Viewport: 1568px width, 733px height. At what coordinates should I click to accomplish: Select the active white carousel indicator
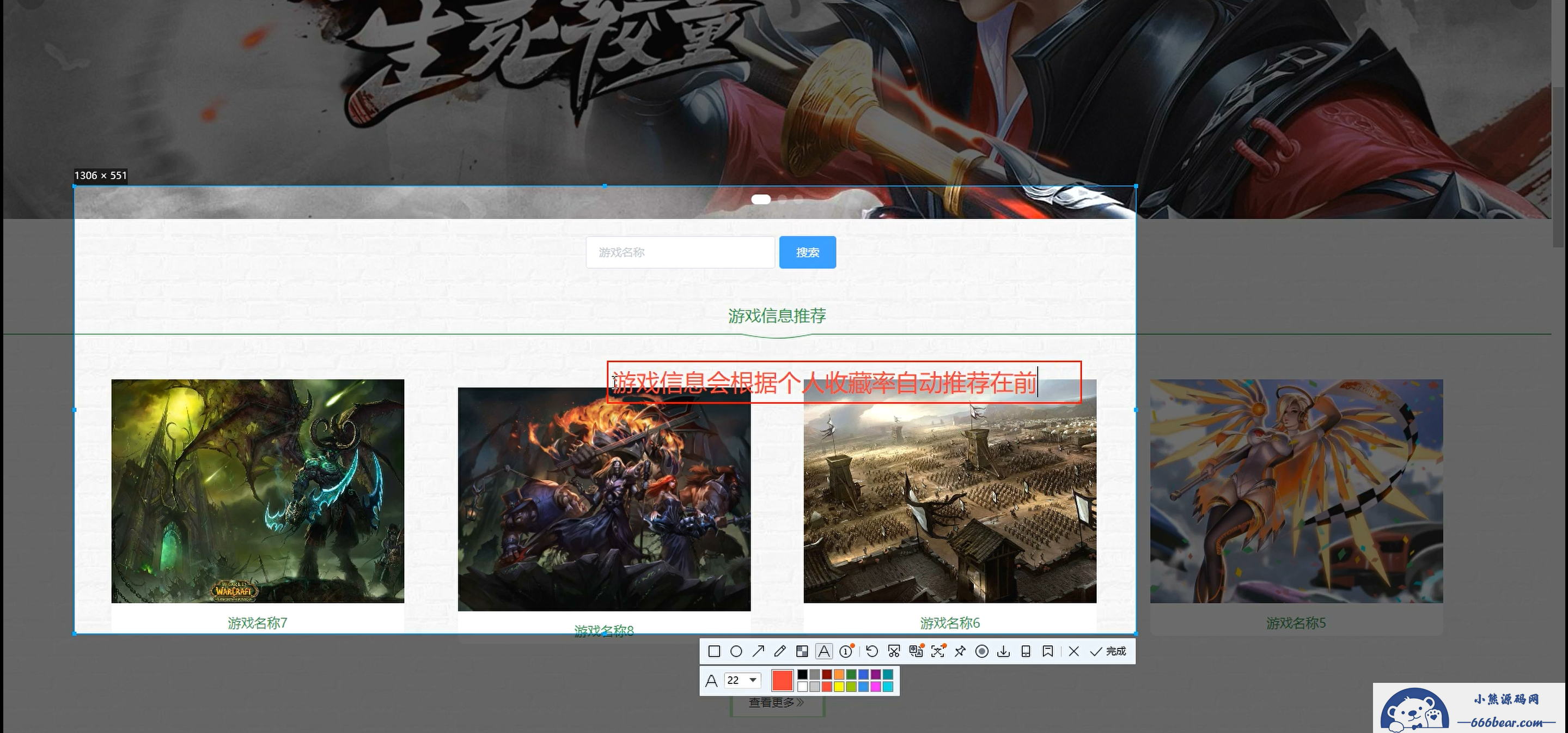pyautogui.click(x=761, y=199)
